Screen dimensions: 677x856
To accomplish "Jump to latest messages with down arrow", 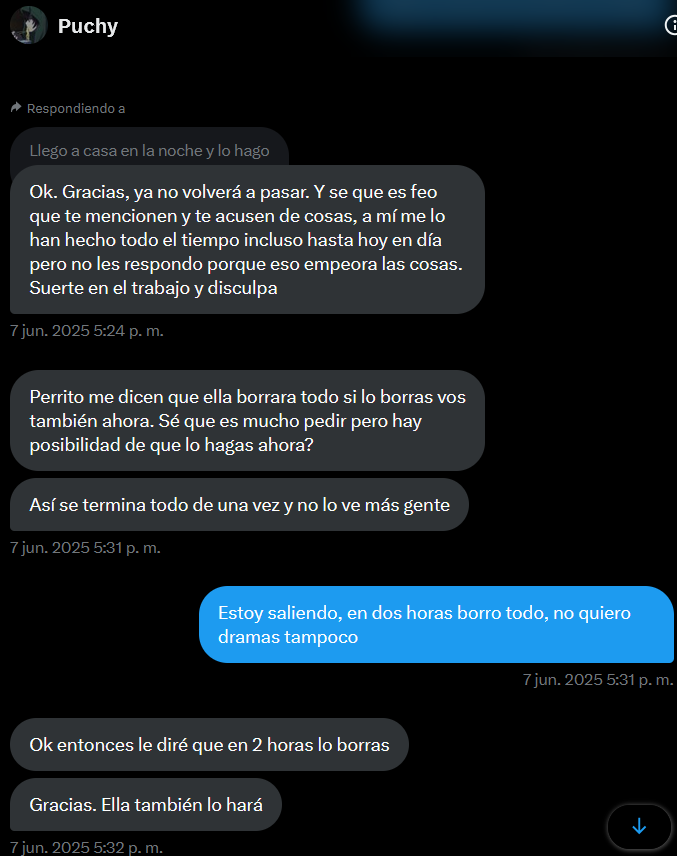I will (639, 827).
